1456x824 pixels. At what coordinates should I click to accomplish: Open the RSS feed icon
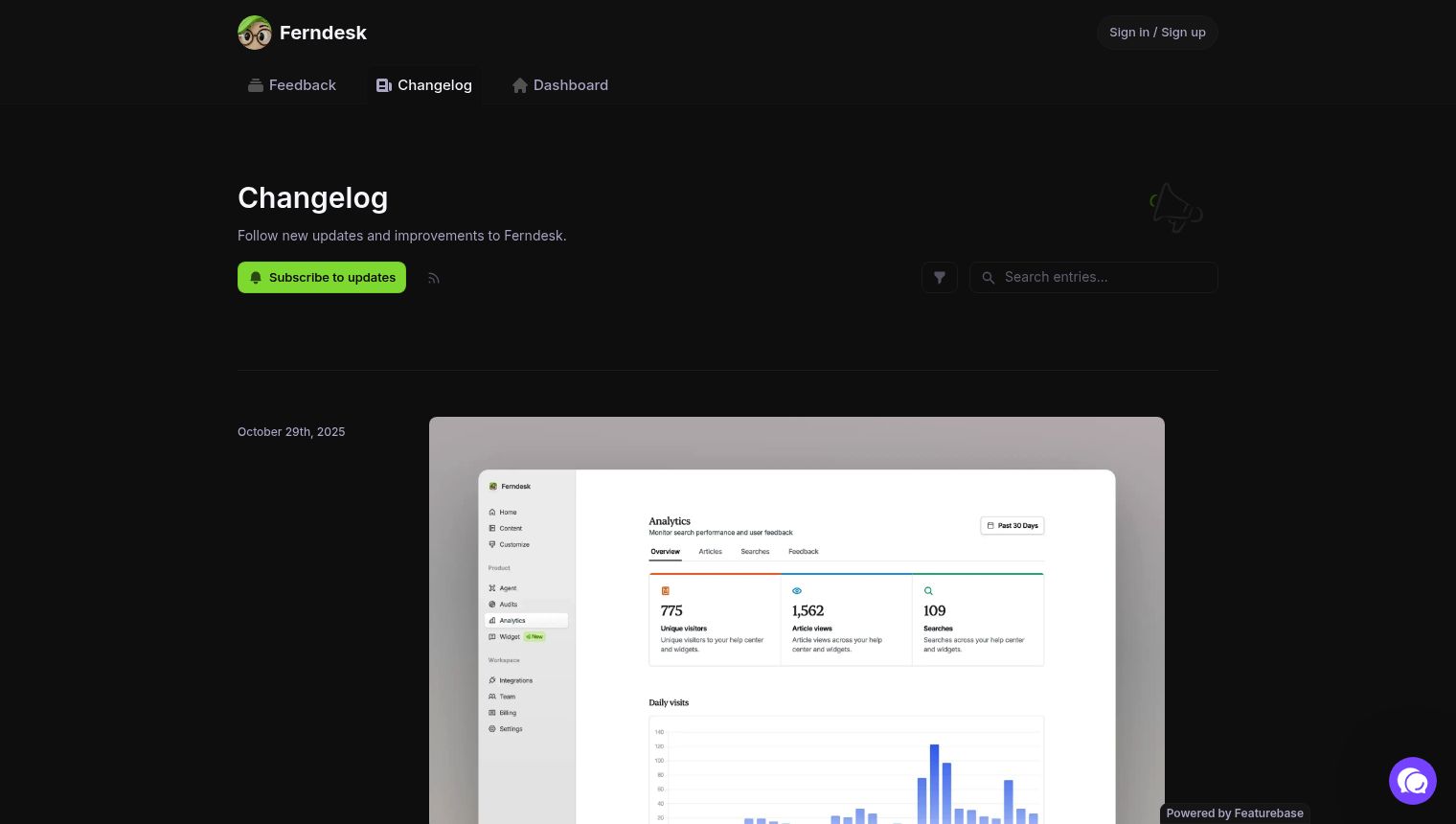click(433, 277)
